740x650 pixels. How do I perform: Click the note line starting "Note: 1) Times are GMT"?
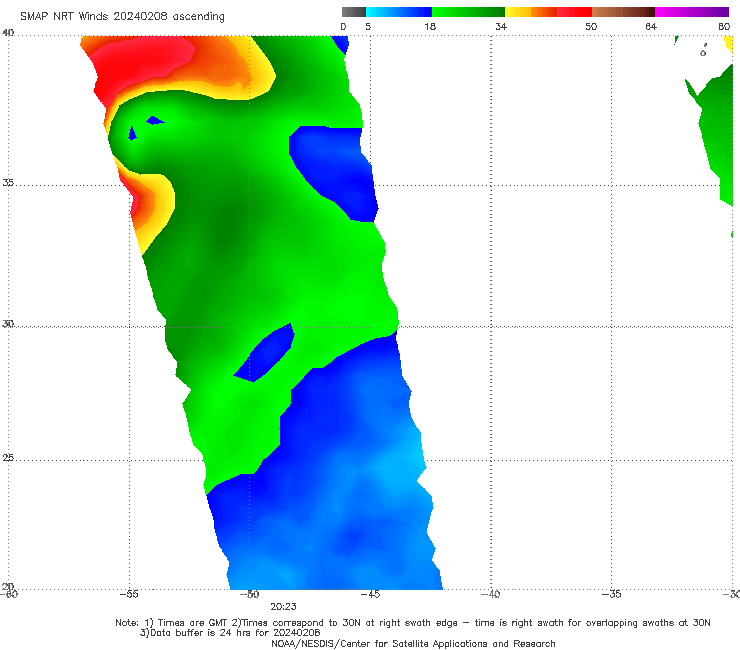tap(413, 623)
